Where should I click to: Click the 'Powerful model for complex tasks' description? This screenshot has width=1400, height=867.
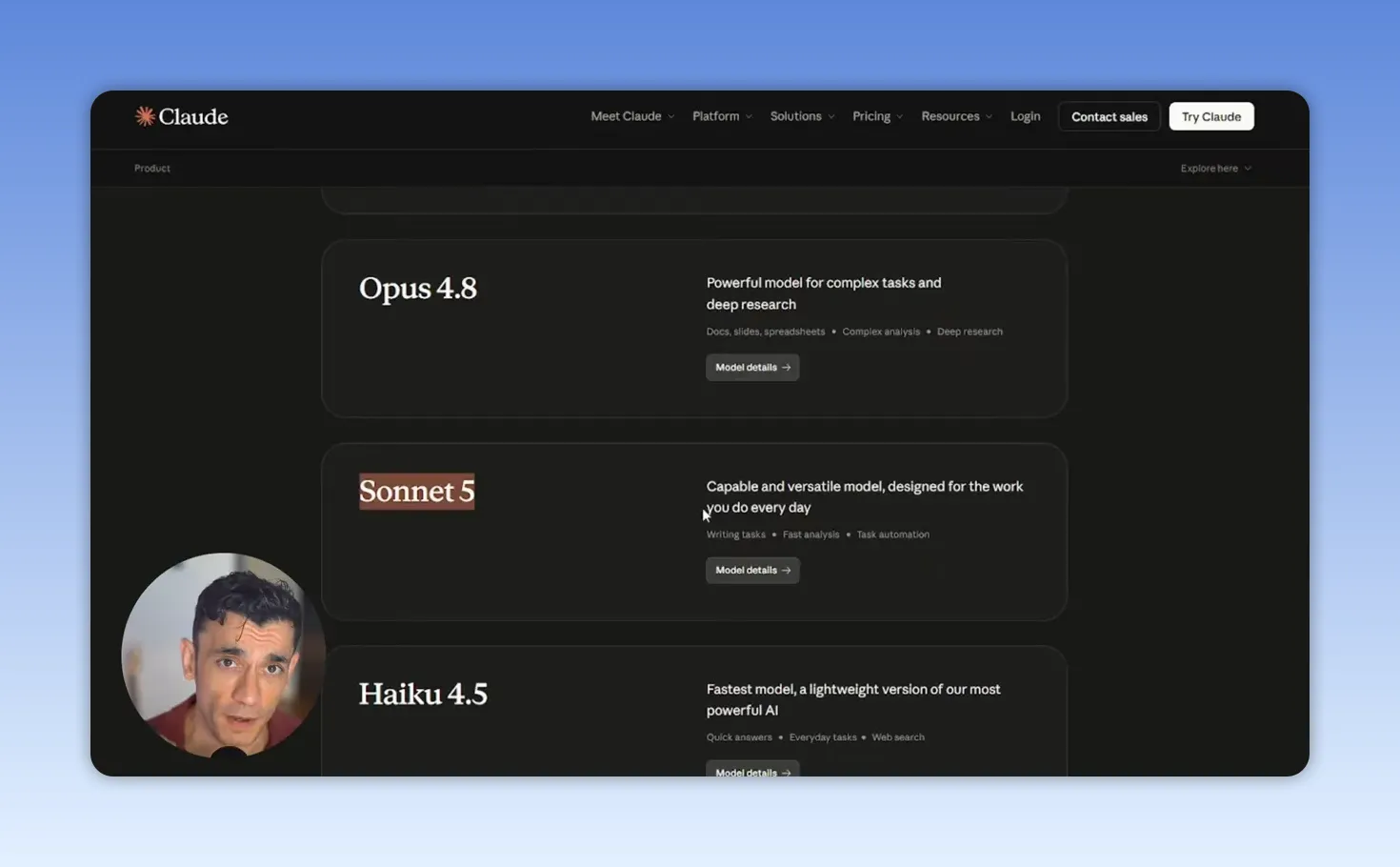824,293
